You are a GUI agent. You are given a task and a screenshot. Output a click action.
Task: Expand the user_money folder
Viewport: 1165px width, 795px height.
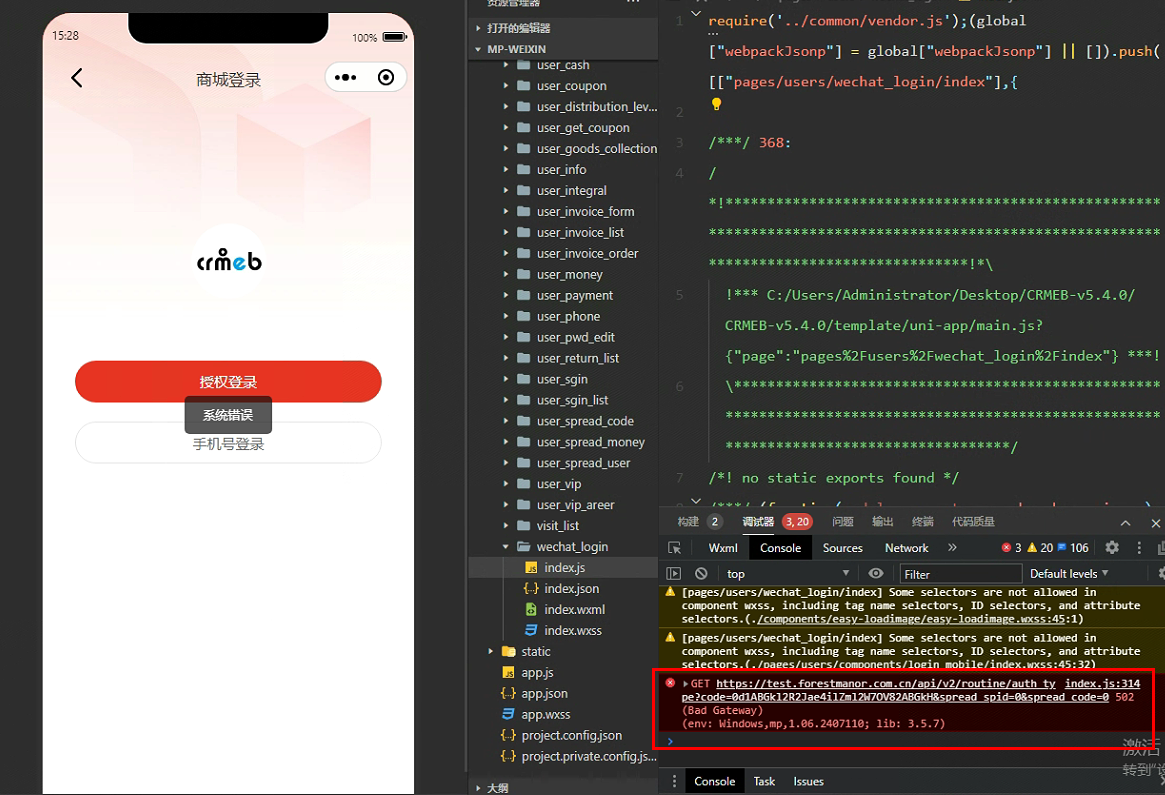[x=505, y=274]
